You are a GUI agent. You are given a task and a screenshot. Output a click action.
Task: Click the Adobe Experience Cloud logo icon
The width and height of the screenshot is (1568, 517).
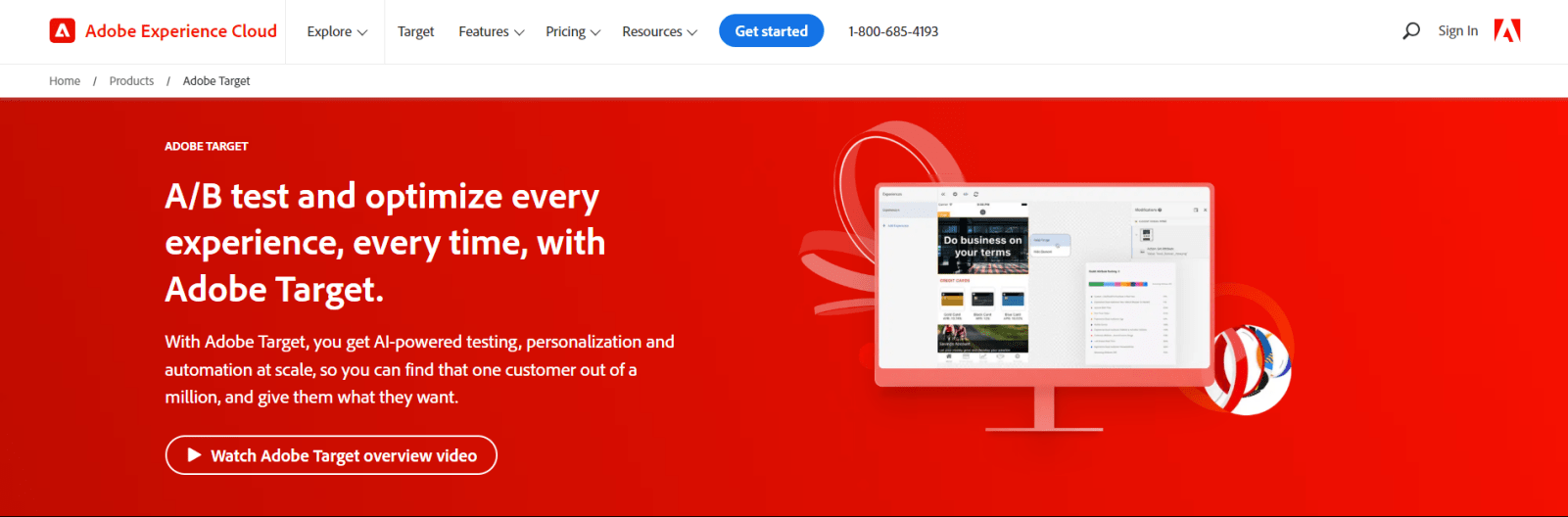[62, 31]
